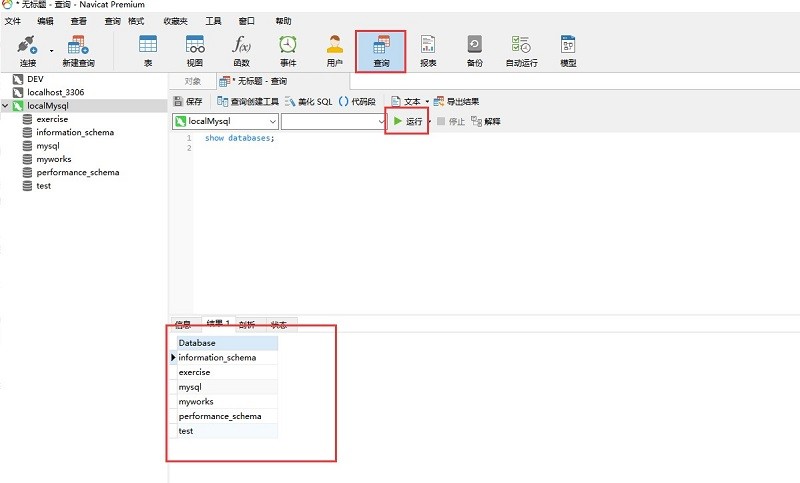Click the Code Snippet (代码段) button

357,101
